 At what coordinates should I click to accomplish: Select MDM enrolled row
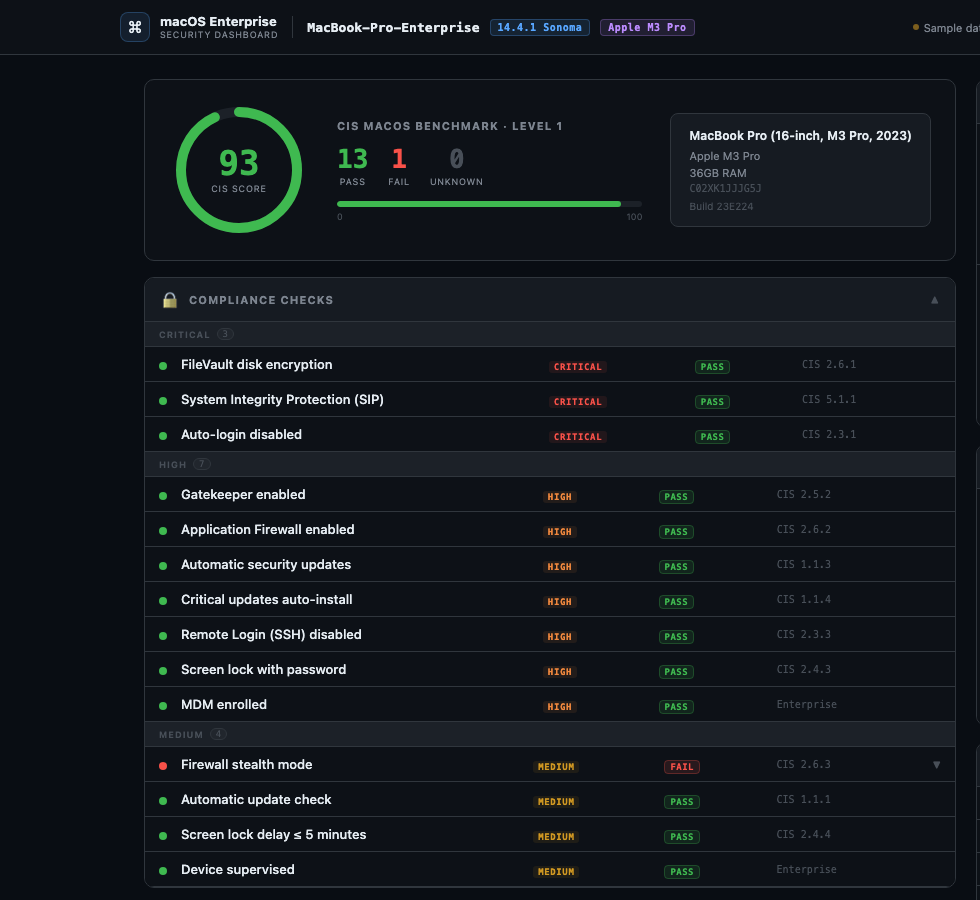tap(549, 704)
